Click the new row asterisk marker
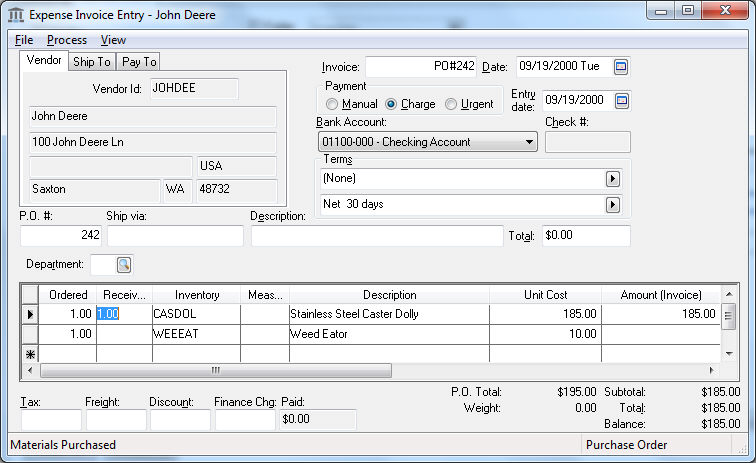 point(30,354)
